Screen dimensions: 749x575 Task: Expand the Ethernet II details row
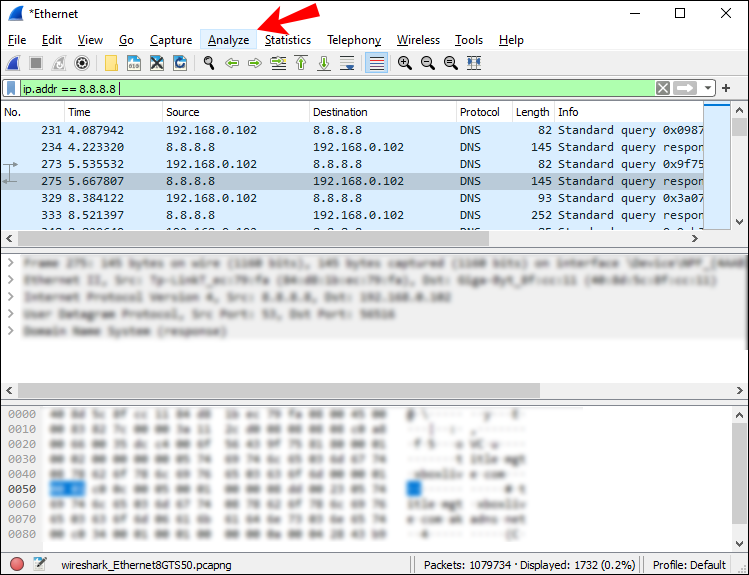pos(11,280)
